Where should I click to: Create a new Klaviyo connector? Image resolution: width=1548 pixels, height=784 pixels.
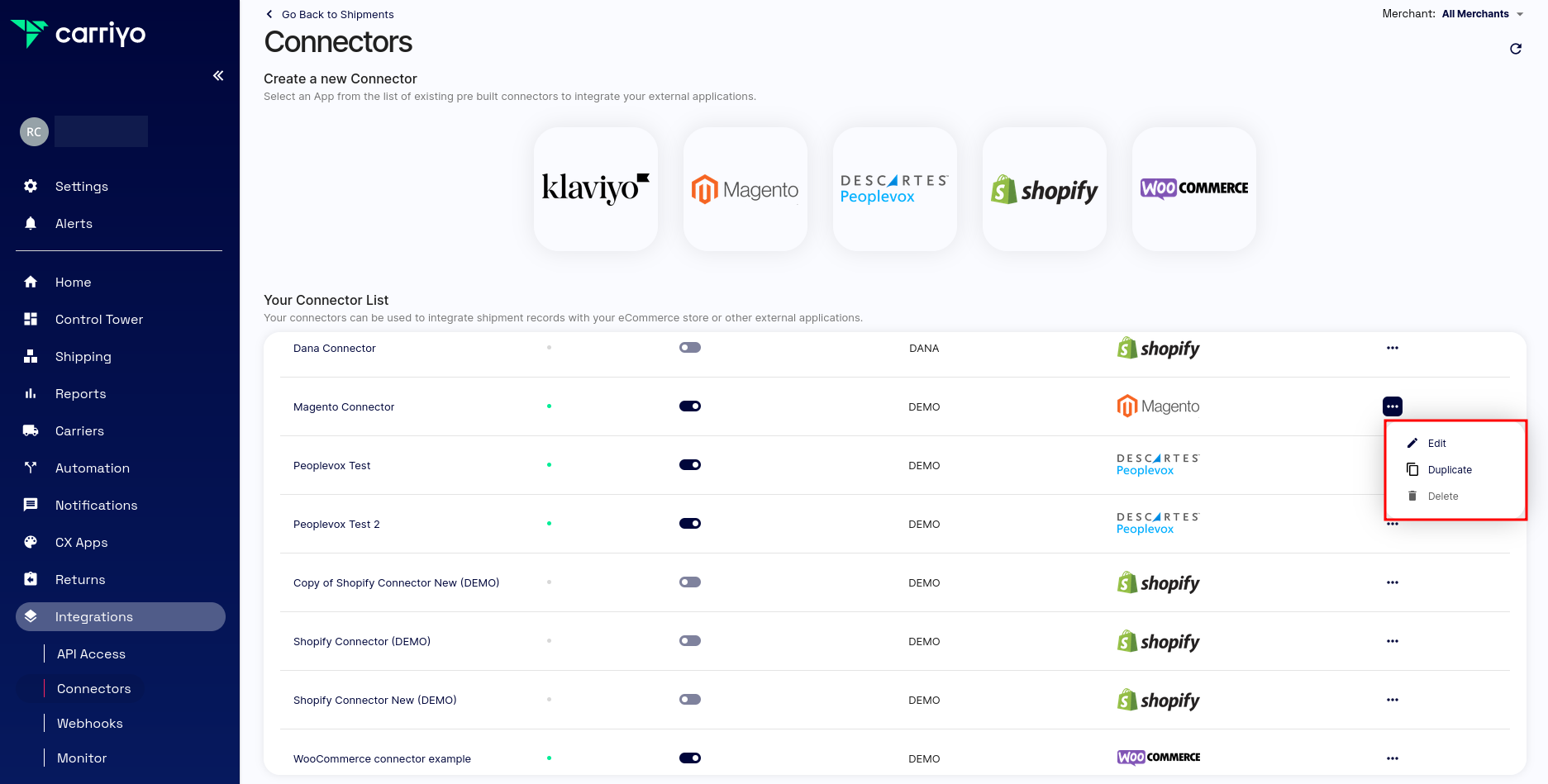[x=596, y=189]
